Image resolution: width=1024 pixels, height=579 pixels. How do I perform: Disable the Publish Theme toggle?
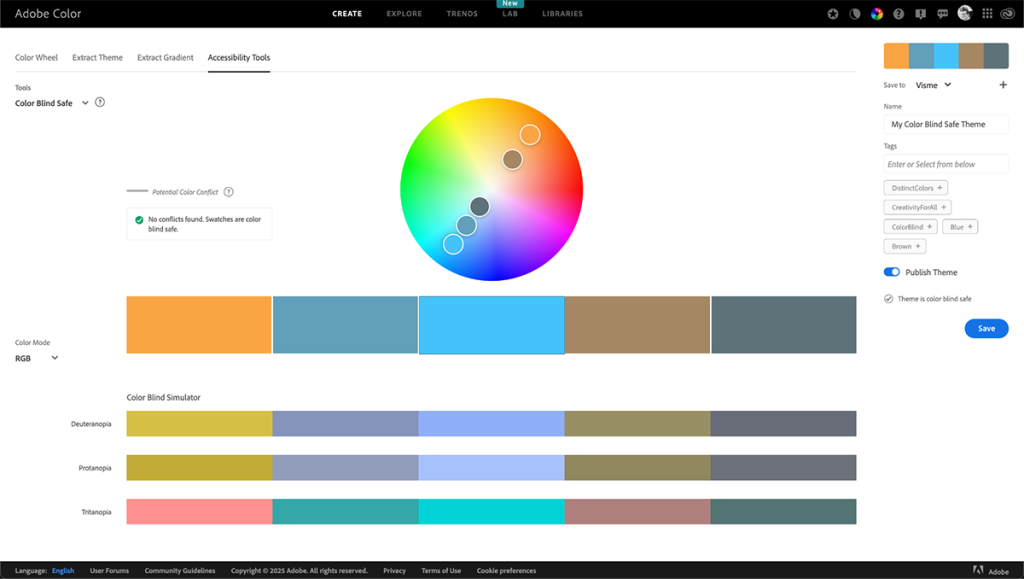point(891,271)
